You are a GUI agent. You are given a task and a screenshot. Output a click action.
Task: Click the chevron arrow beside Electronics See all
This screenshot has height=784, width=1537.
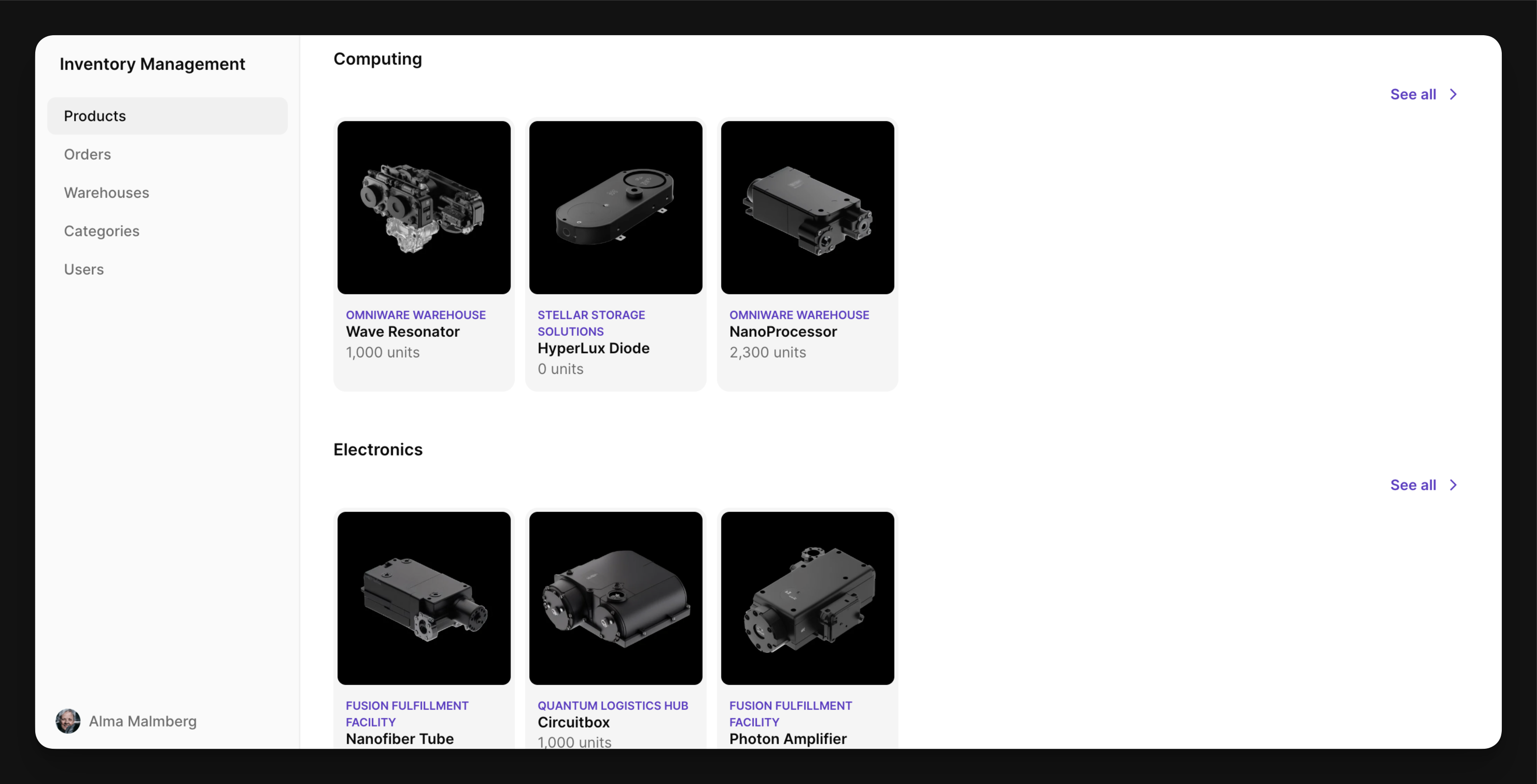pos(1454,485)
